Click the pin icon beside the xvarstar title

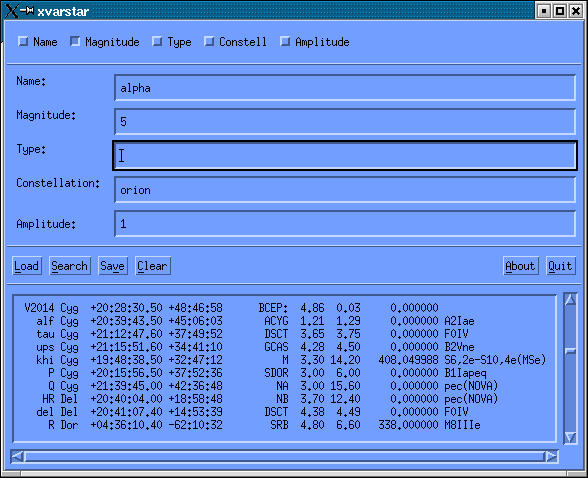(x=27, y=10)
